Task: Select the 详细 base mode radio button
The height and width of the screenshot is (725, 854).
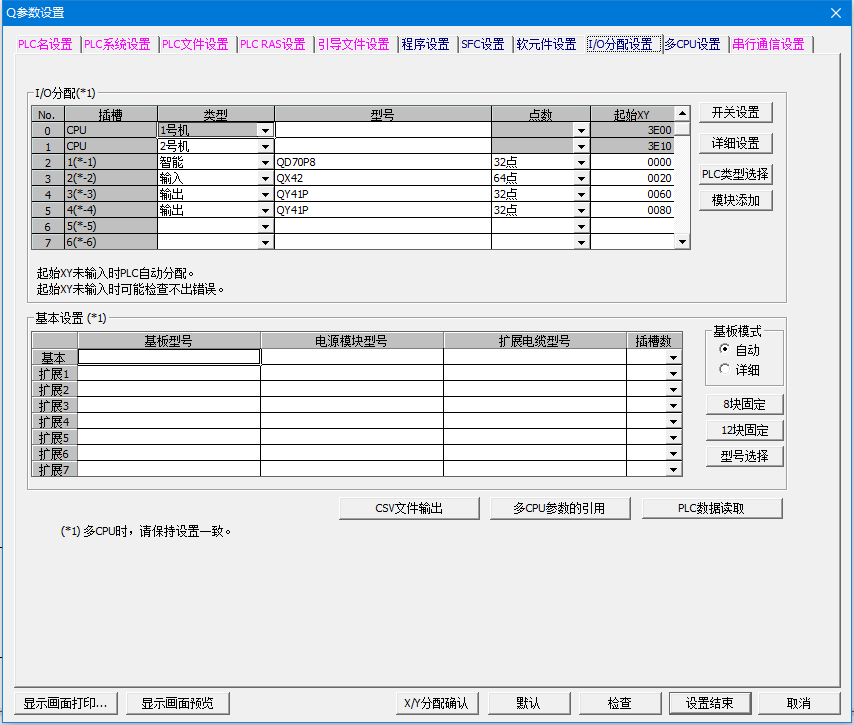Action: 724,369
